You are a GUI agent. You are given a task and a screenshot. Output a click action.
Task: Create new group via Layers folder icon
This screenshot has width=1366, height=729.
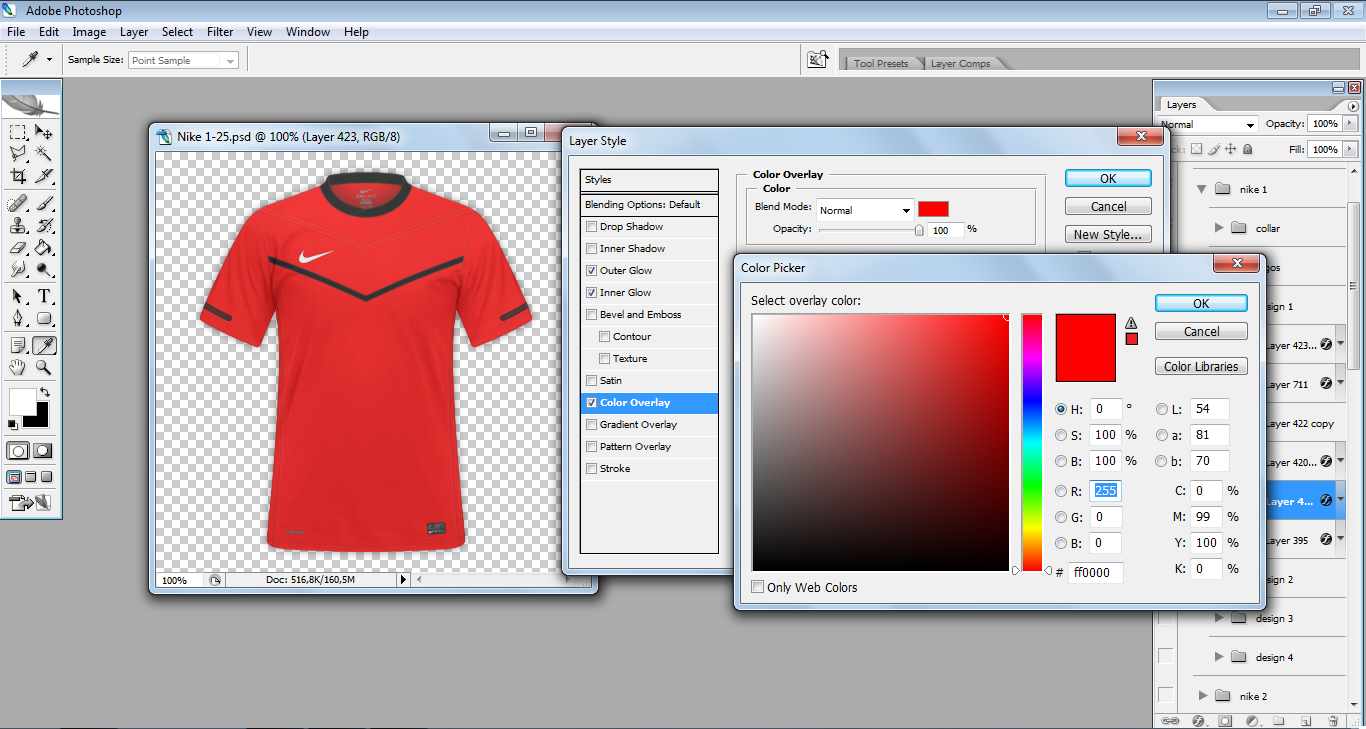(x=1279, y=720)
